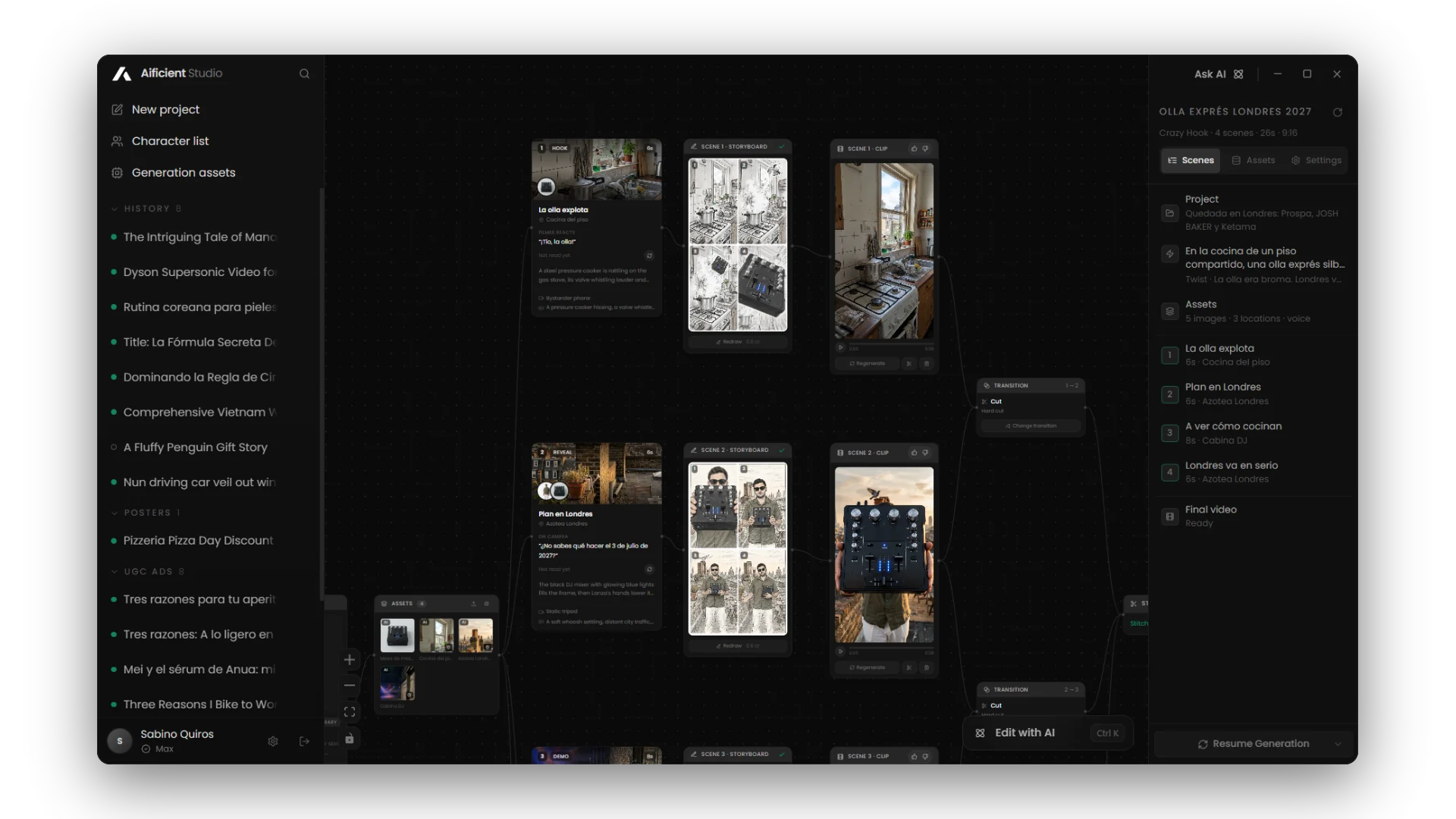Click the search icon in the sidebar header
The image size is (1456, 819).
coord(304,74)
